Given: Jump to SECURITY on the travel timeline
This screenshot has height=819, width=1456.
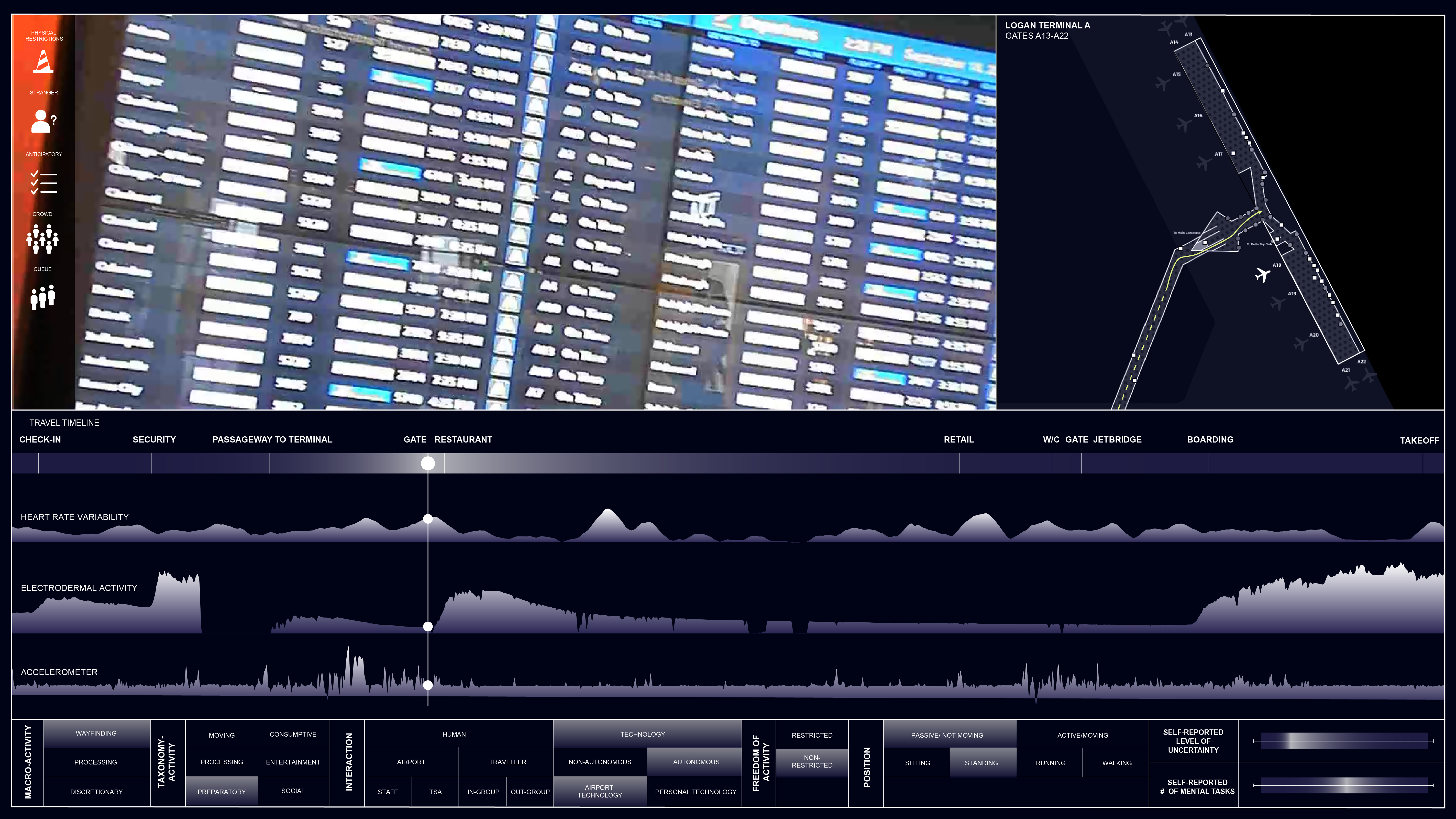Looking at the screenshot, I should pos(154,439).
